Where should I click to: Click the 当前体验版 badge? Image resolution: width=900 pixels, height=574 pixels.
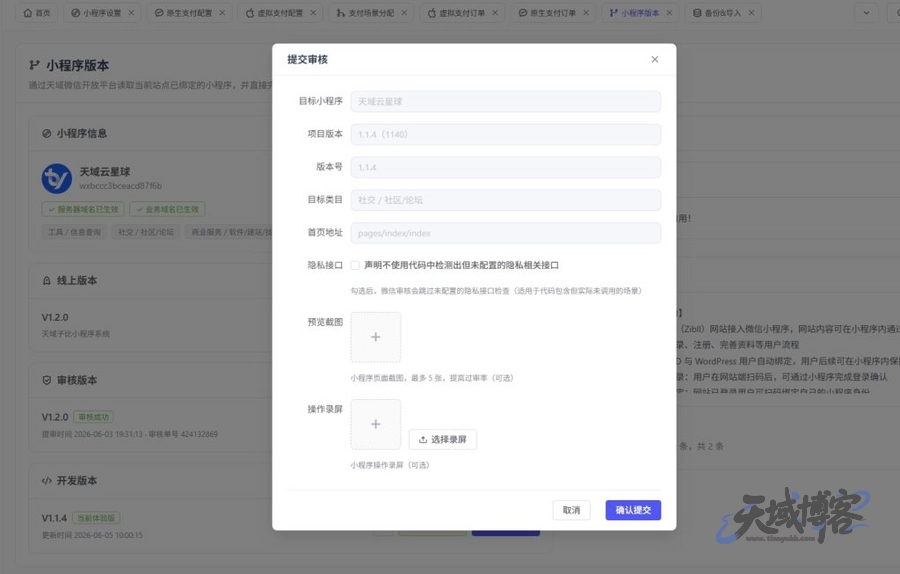(96, 518)
